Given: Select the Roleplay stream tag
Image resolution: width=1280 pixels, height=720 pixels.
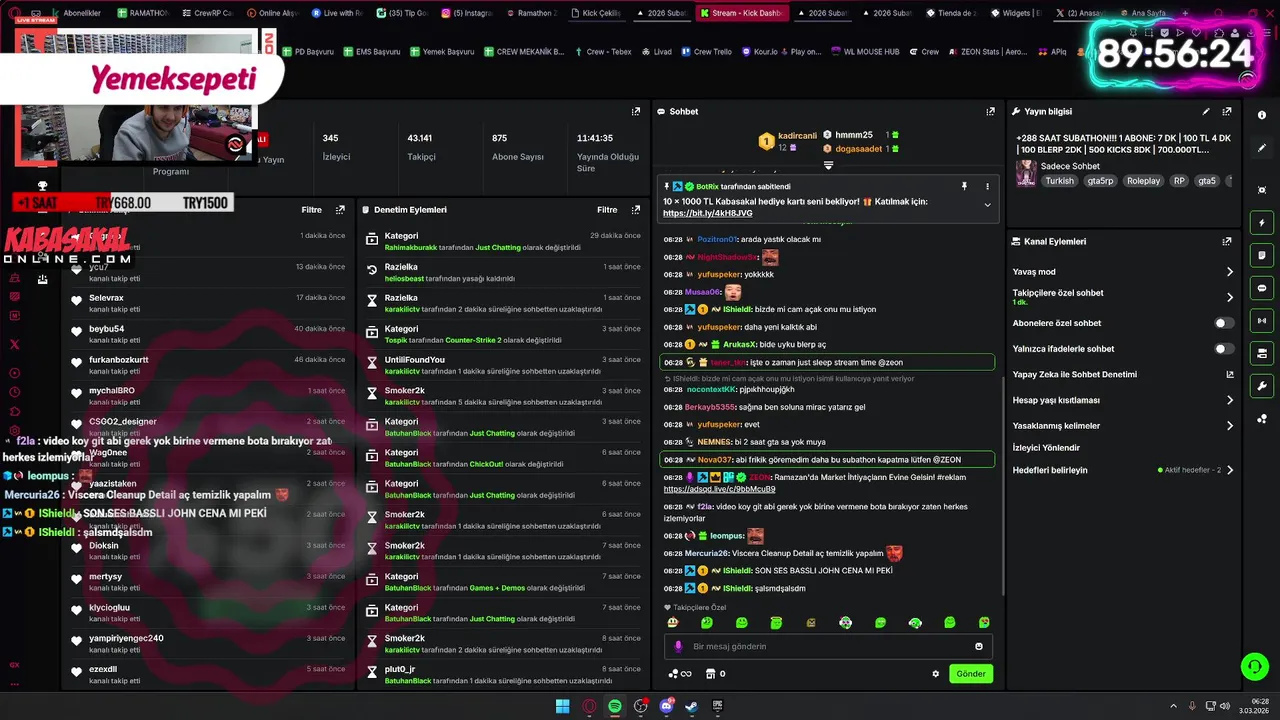Looking at the screenshot, I should pos(1143,181).
